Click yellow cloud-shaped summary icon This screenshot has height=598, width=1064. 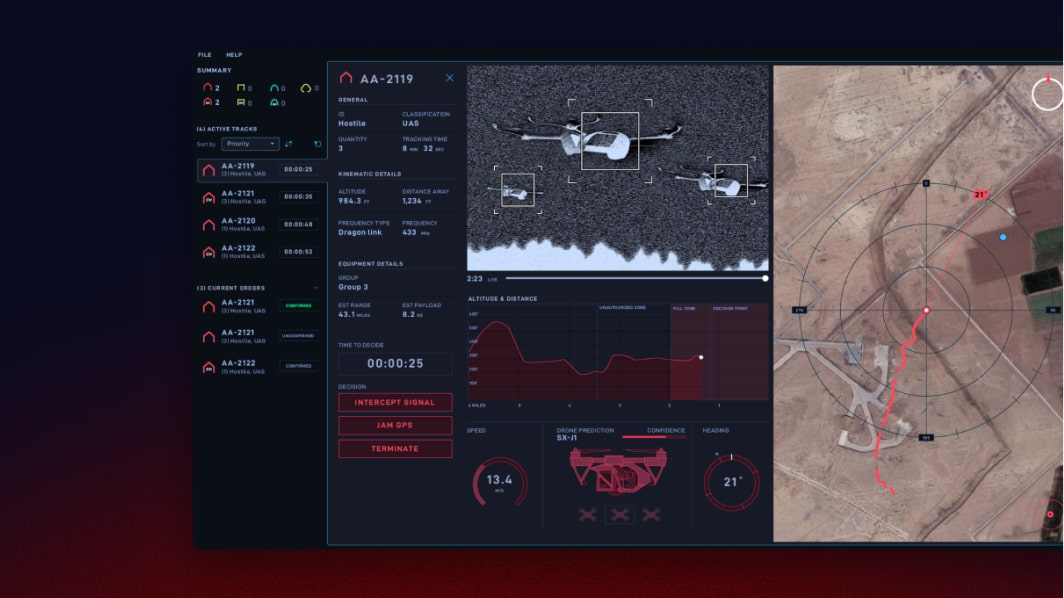point(305,88)
